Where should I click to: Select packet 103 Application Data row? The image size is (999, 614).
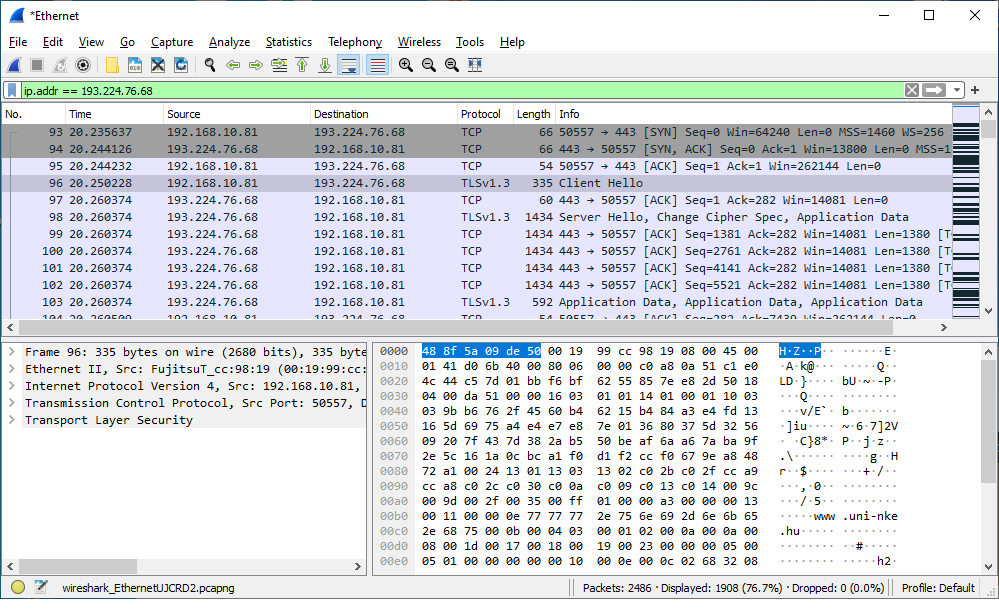477,302
